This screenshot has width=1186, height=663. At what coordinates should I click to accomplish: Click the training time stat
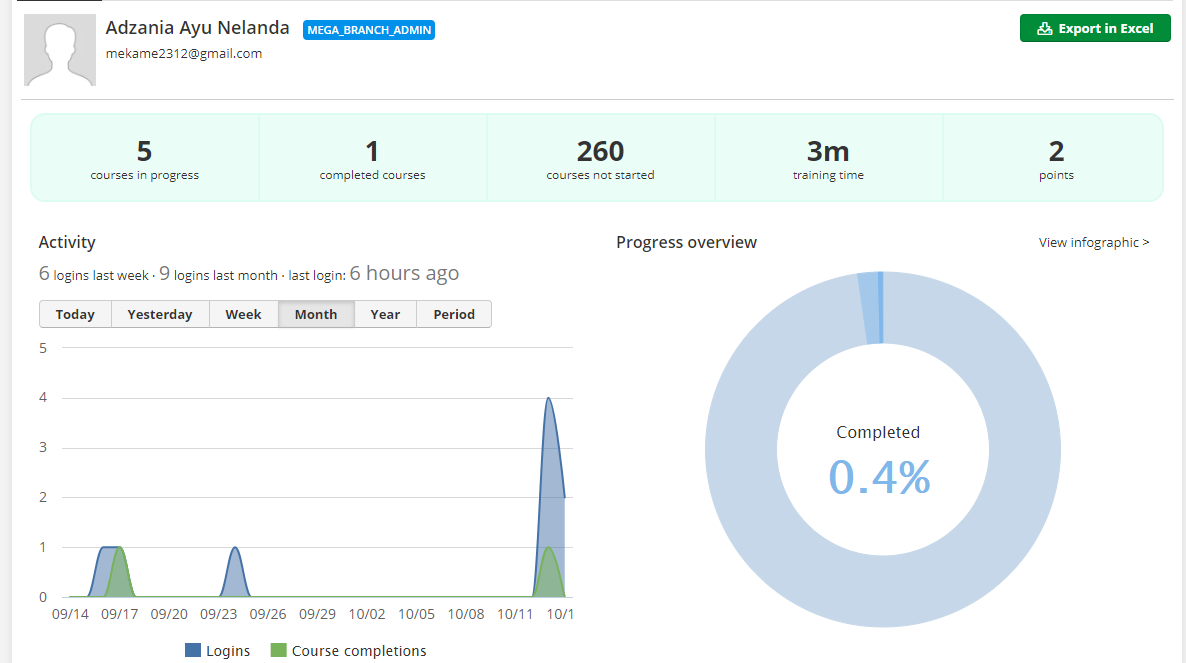828,158
